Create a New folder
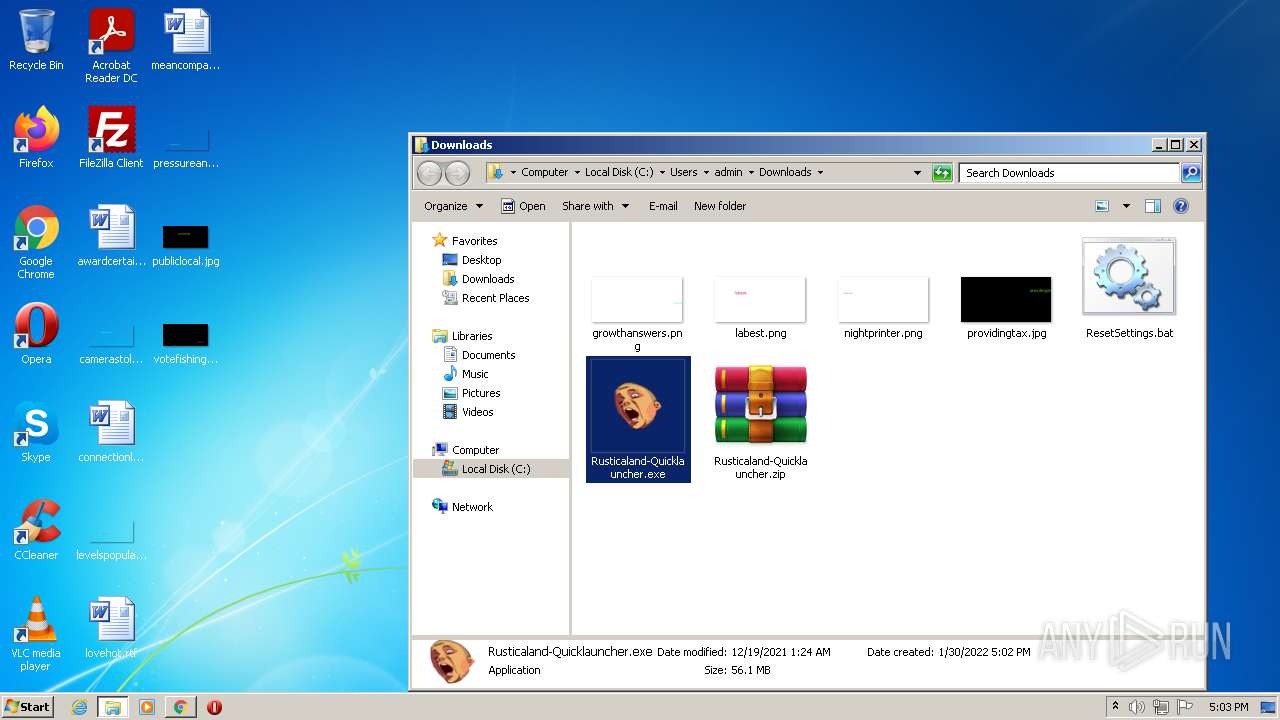 point(720,206)
